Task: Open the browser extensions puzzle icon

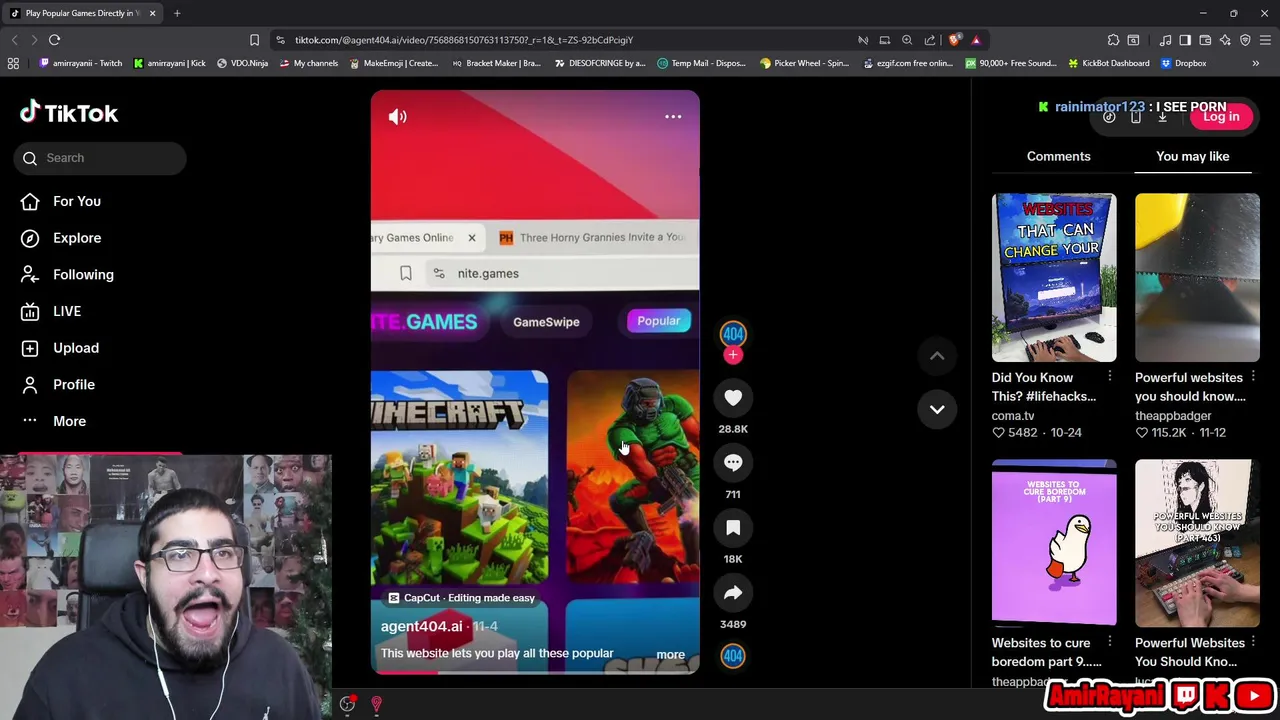Action: 1113,40
